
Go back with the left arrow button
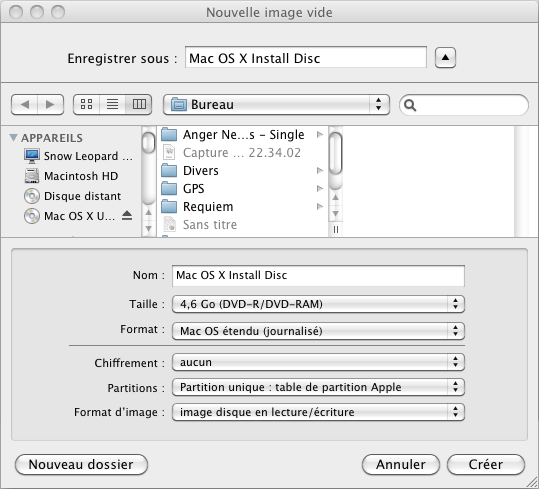[x=24, y=104]
